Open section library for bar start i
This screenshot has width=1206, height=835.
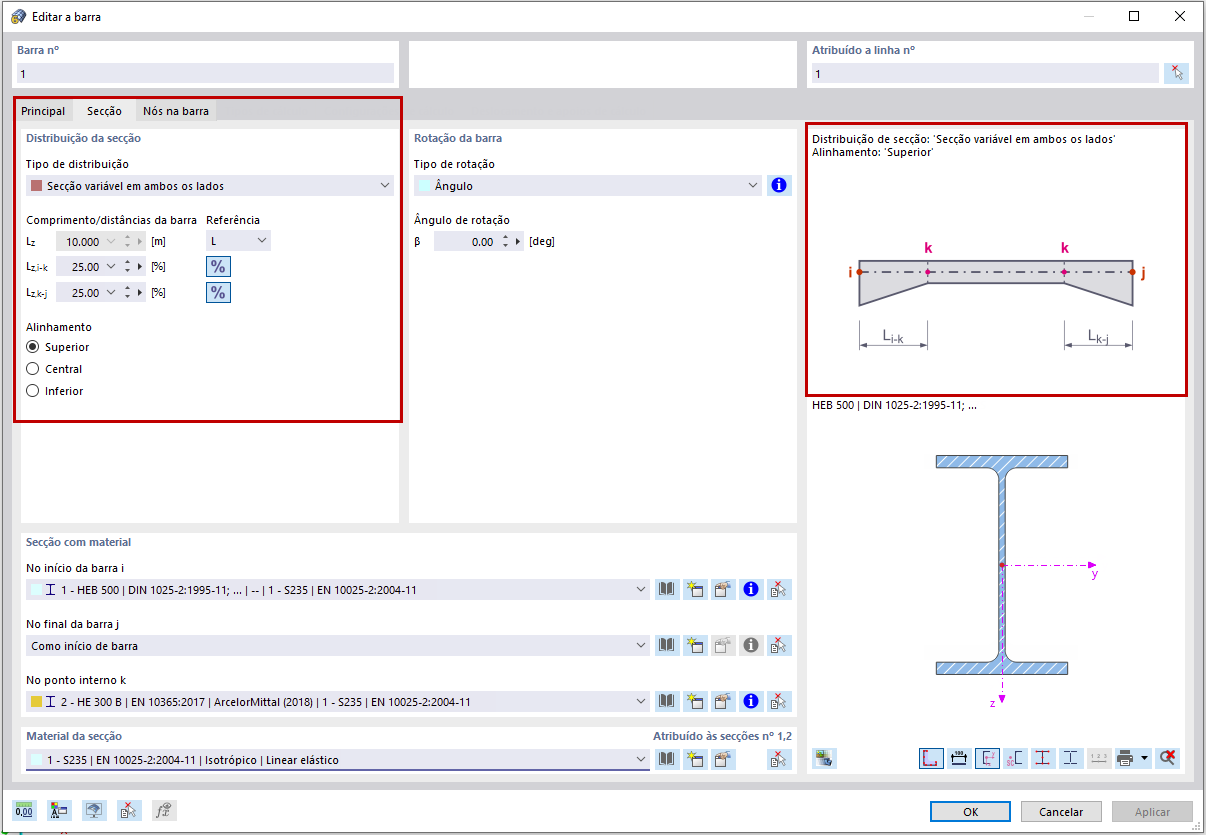(x=667, y=590)
